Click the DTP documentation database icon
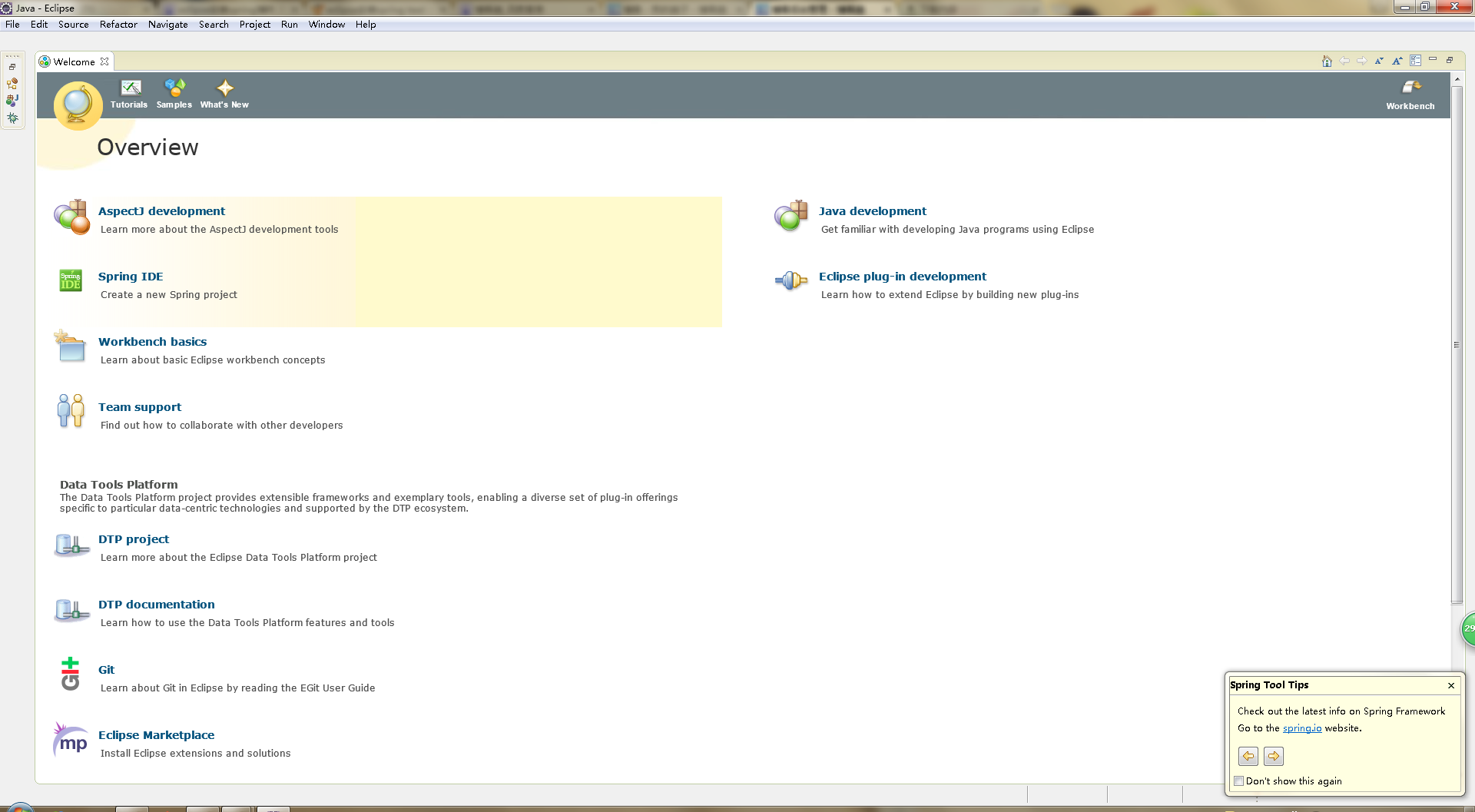The height and width of the screenshot is (812, 1475). 71,610
